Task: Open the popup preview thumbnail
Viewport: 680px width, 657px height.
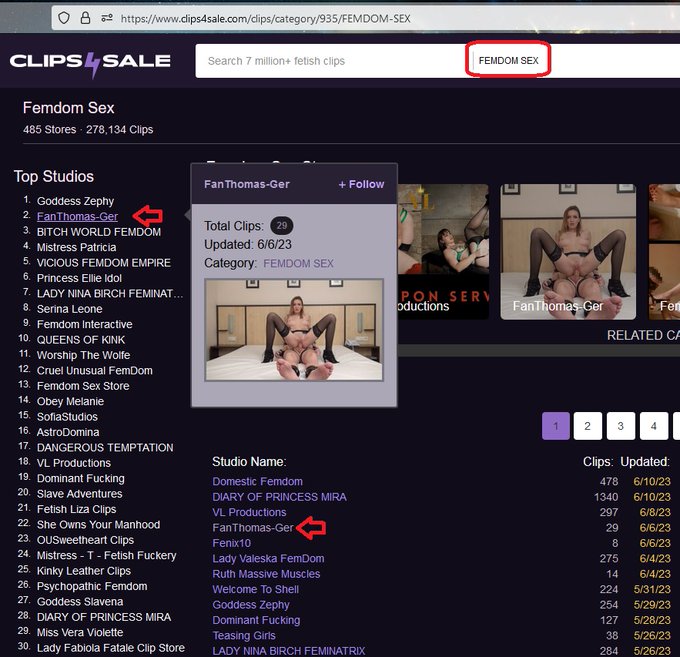Action: pyautogui.click(x=294, y=330)
